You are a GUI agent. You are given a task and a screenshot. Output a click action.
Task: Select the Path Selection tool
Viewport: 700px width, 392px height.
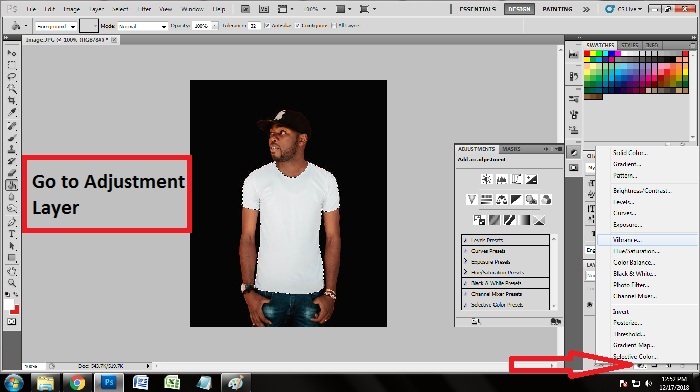coord(12,246)
